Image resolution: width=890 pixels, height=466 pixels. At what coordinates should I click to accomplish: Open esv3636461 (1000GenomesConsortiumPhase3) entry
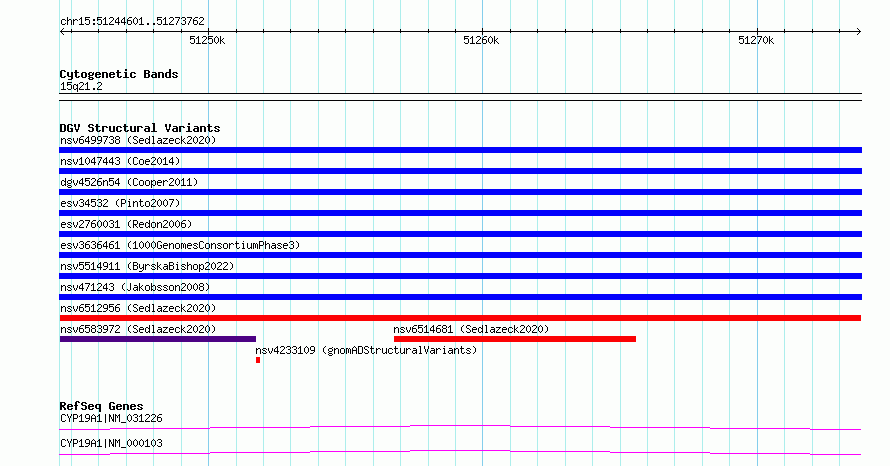point(180,245)
